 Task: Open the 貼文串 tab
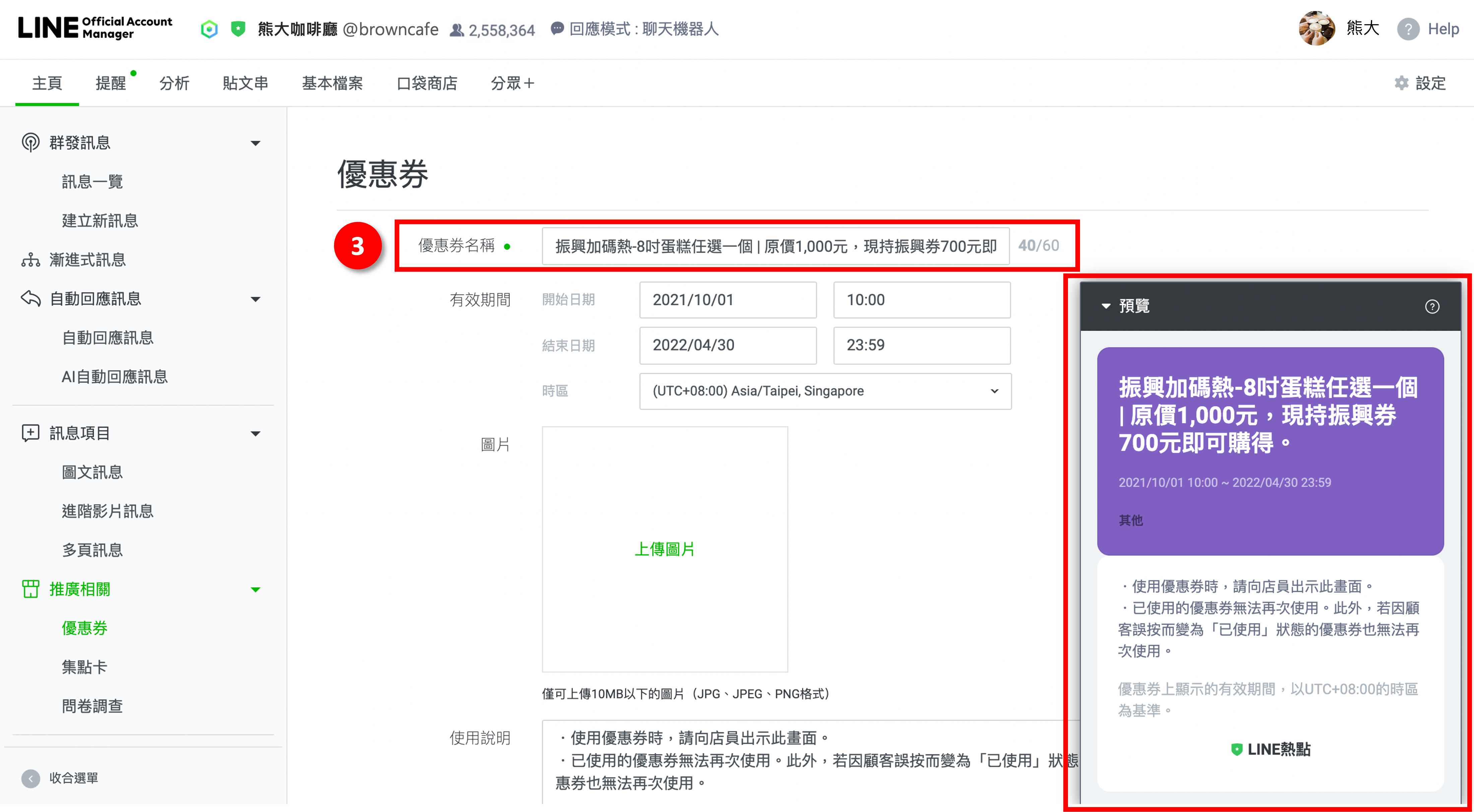[x=246, y=83]
